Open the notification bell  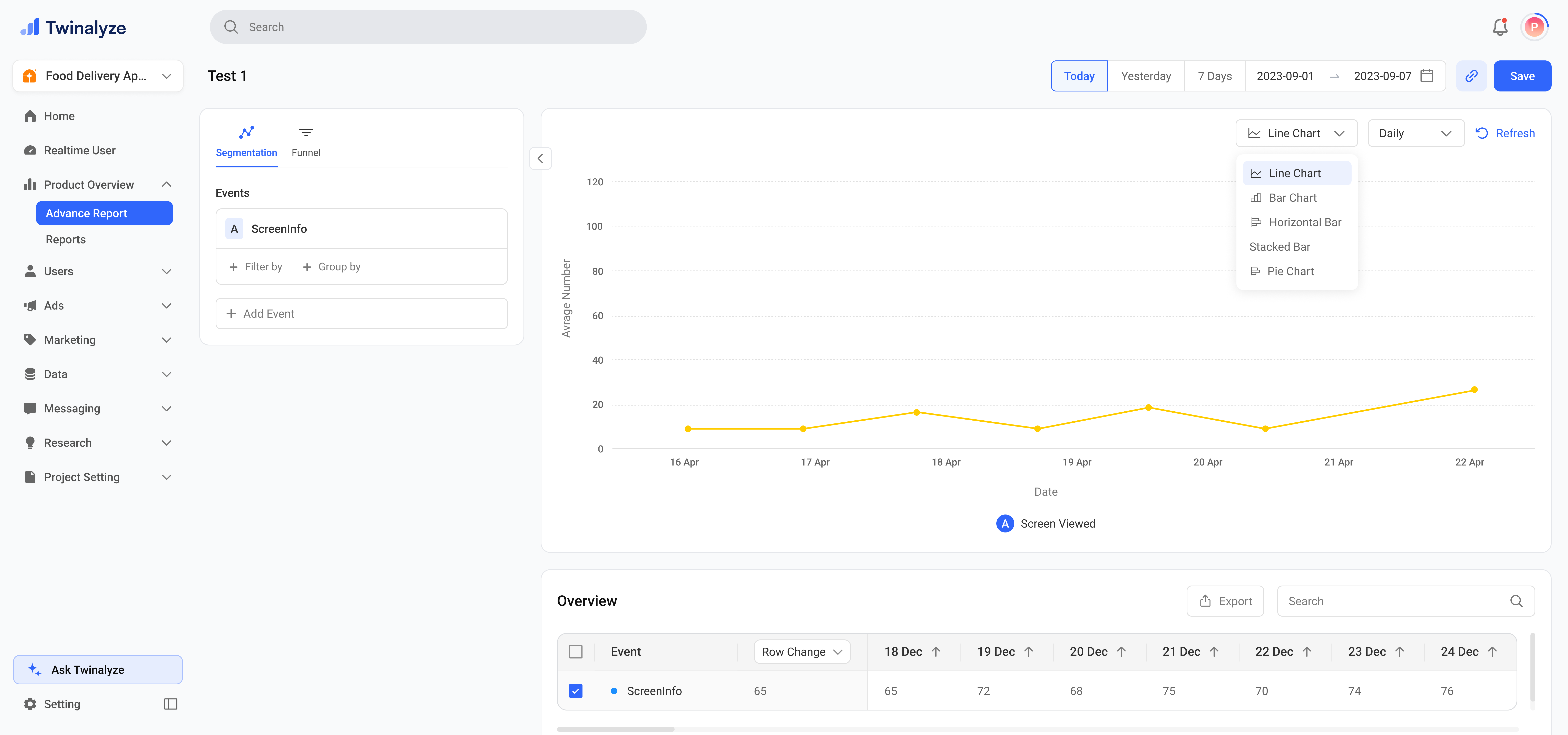coord(1500,27)
